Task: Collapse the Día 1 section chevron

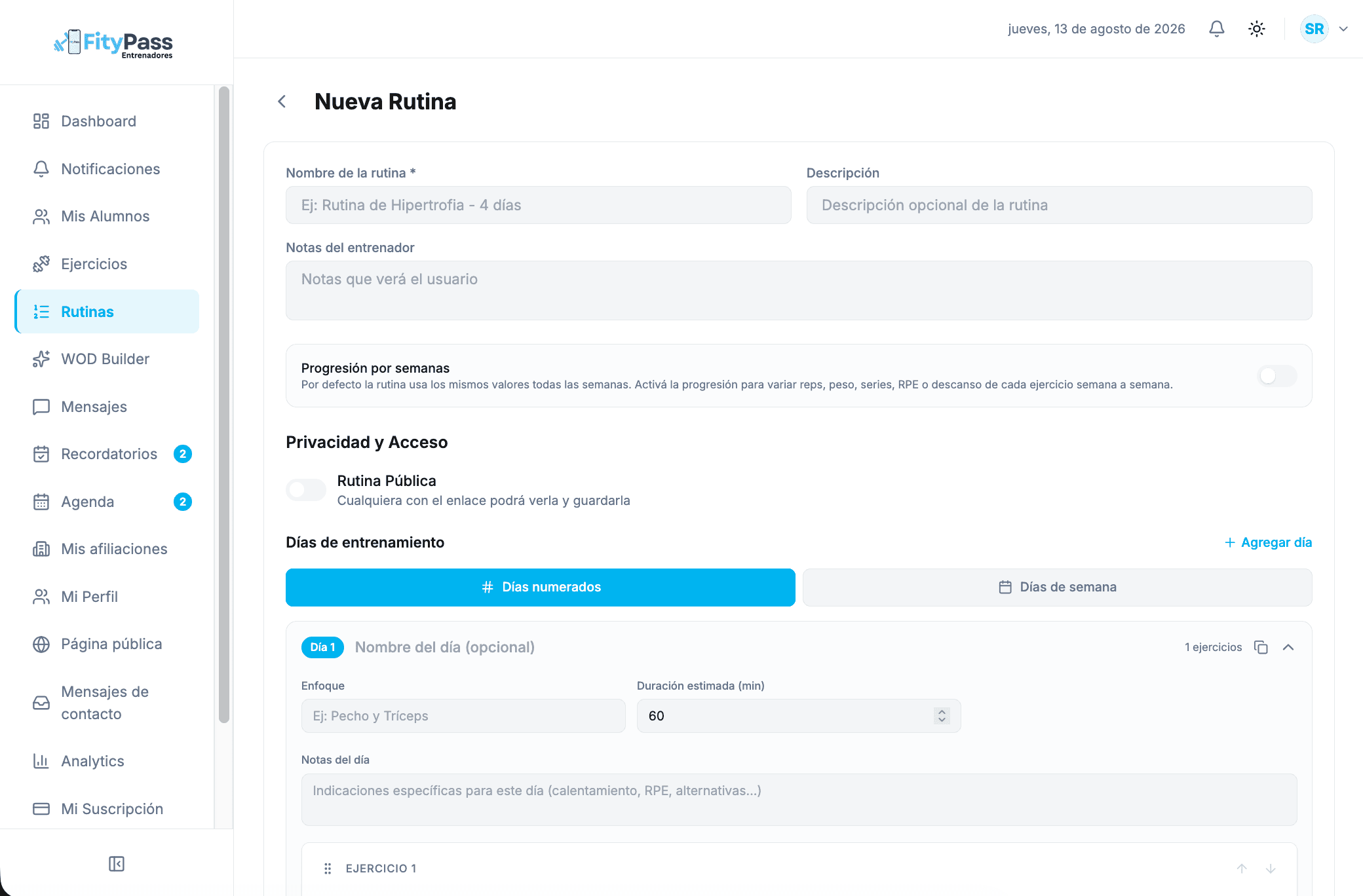Action: (1288, 647)
